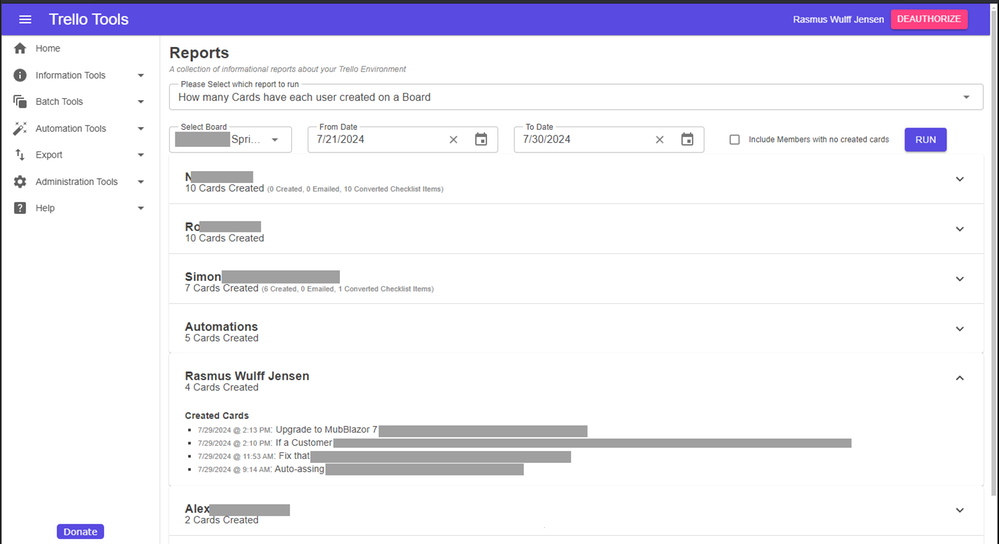Click the 'If a Customer' card entry
The width and height of the screenshot is (999, 544).
click(524, 443)
